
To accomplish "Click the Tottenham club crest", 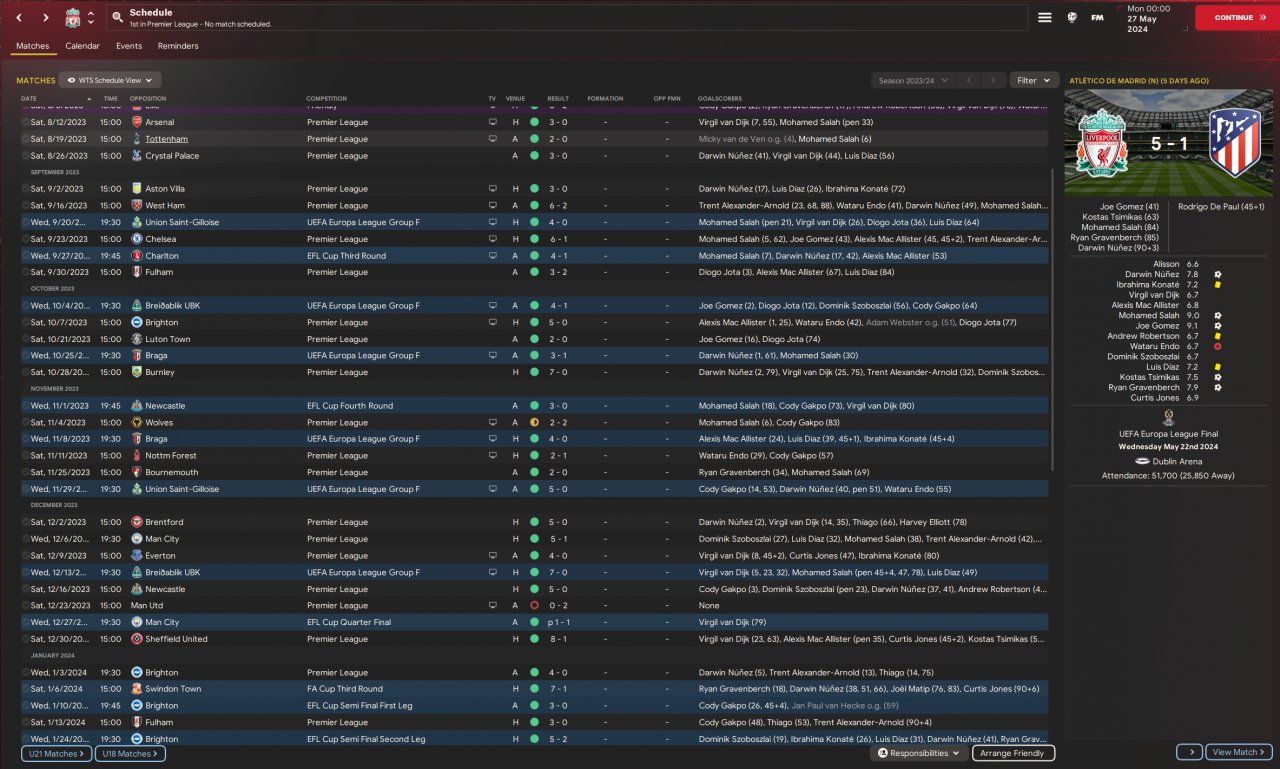I will tap(137, 139).
